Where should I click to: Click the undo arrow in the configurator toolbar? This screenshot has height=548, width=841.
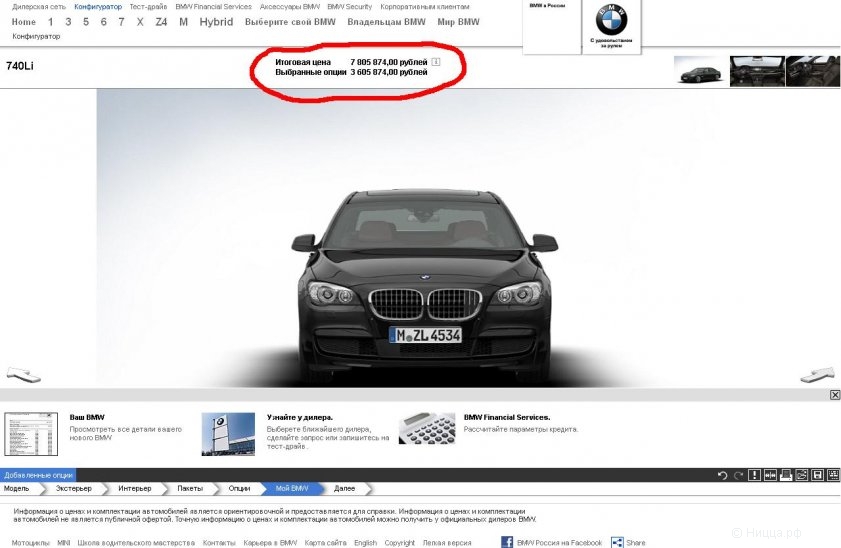[722, 475]
